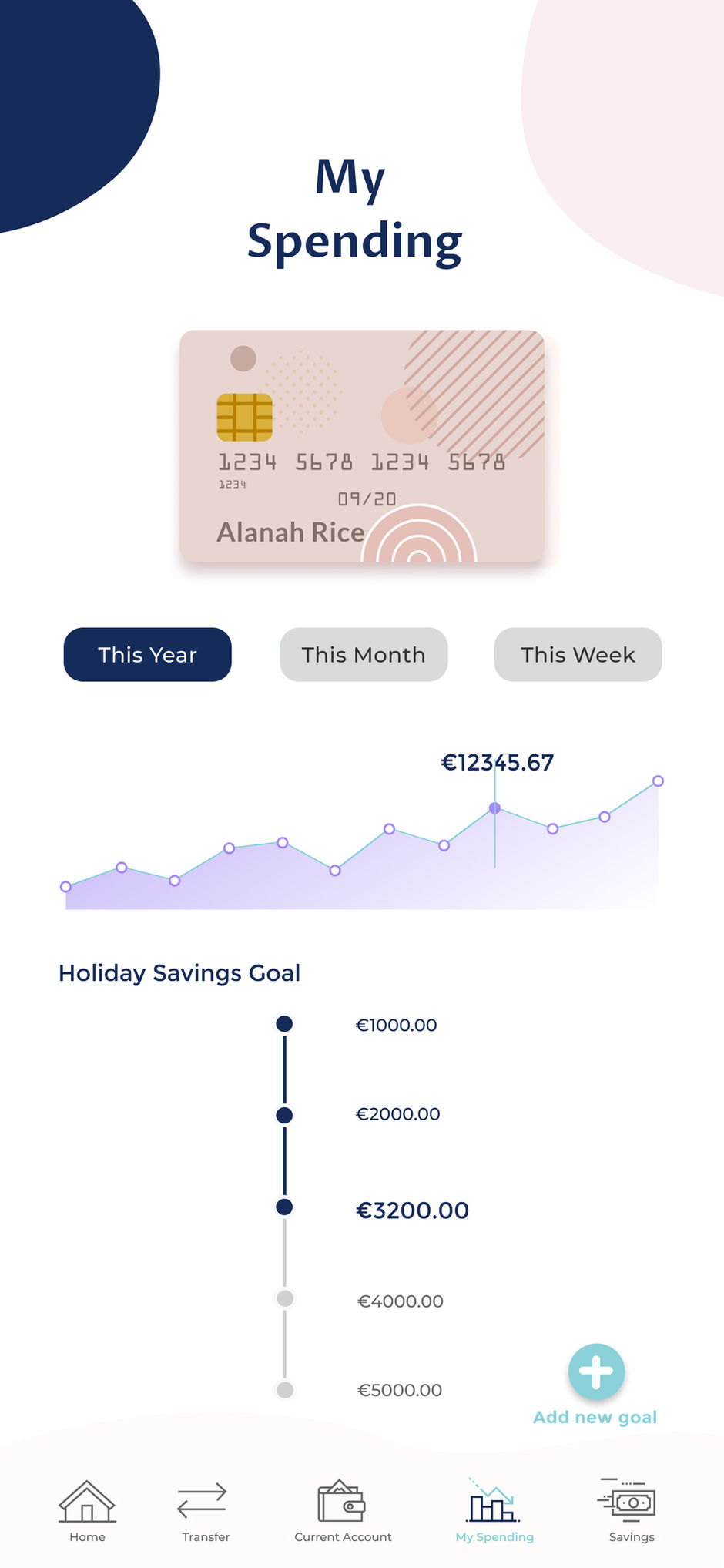Select the highlighted €12345.67 chart point
This screenshot has width=724, height=1568.
point(495,808)
